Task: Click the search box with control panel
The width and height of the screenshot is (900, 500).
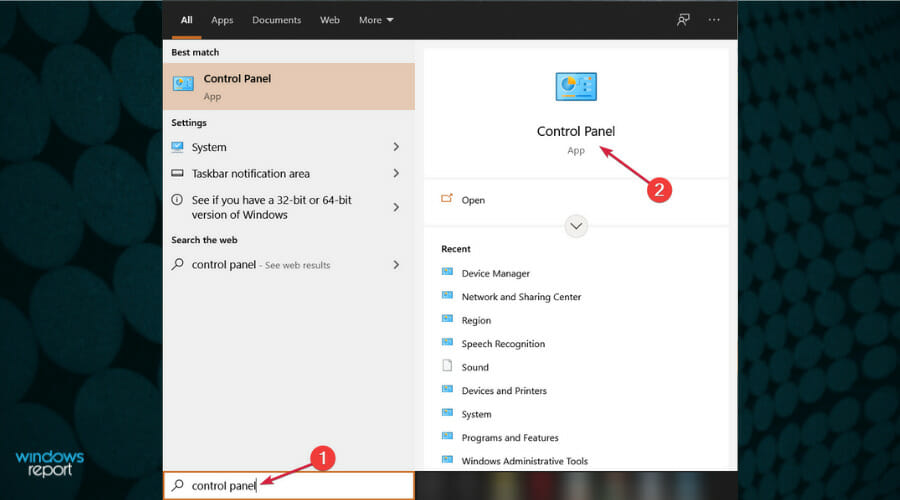Action: [x=289, y=486]
